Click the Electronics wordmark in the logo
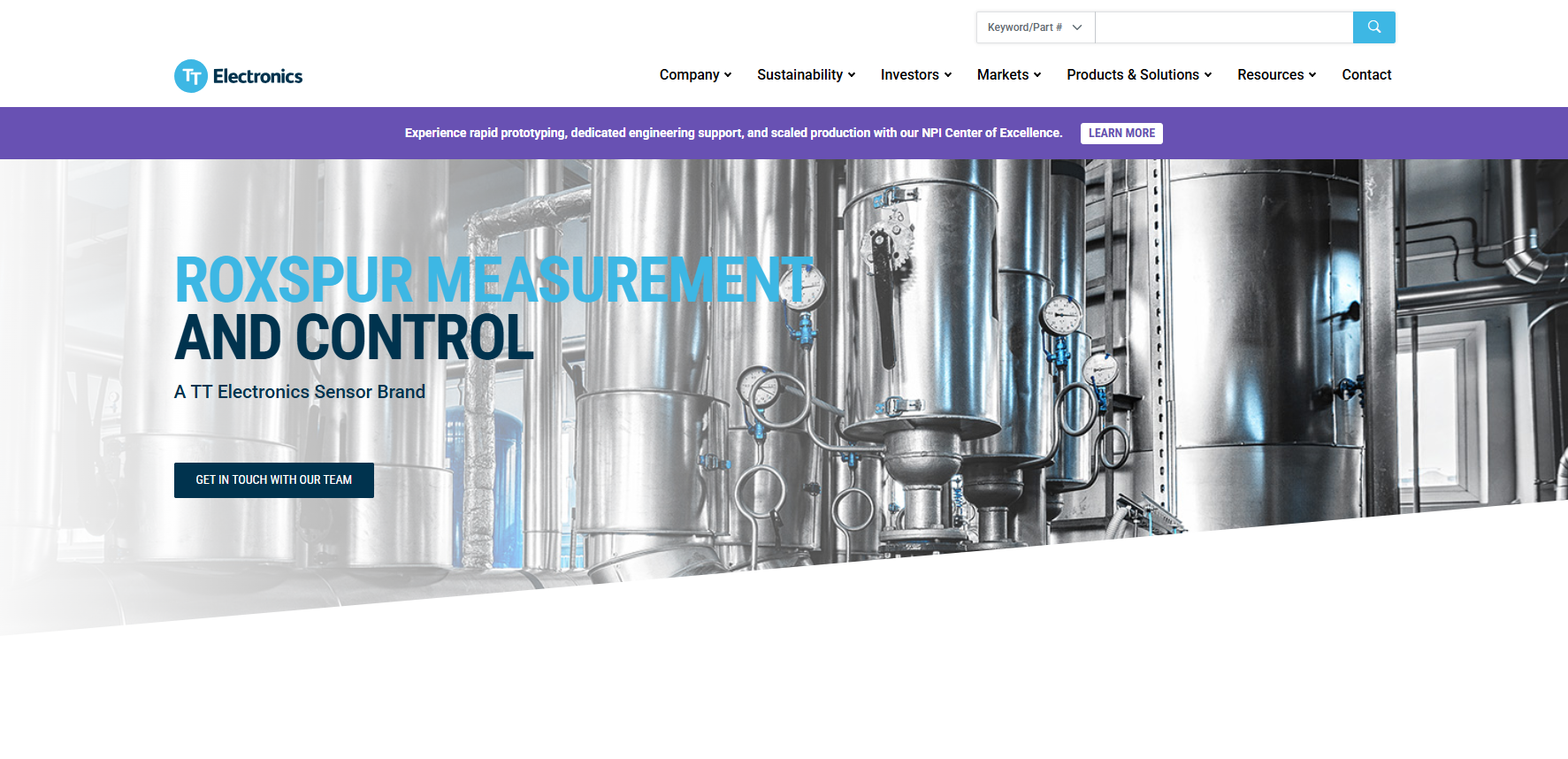Screen dimensions: 1568x759 257,76
